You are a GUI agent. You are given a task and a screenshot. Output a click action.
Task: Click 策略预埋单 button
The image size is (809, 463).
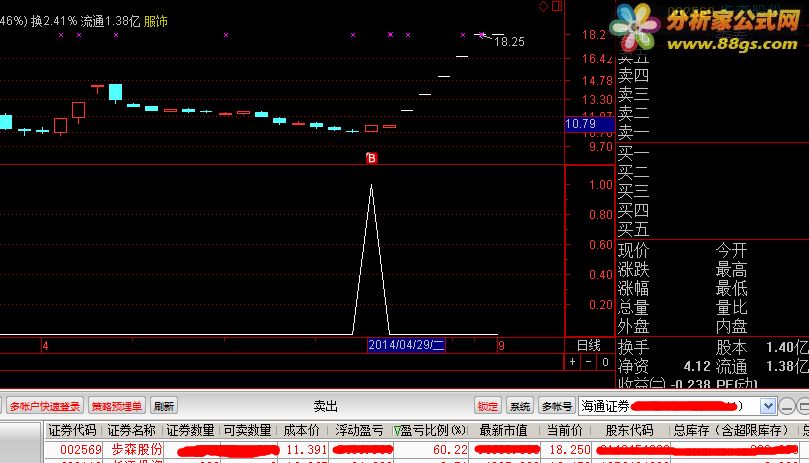(117, 406)
